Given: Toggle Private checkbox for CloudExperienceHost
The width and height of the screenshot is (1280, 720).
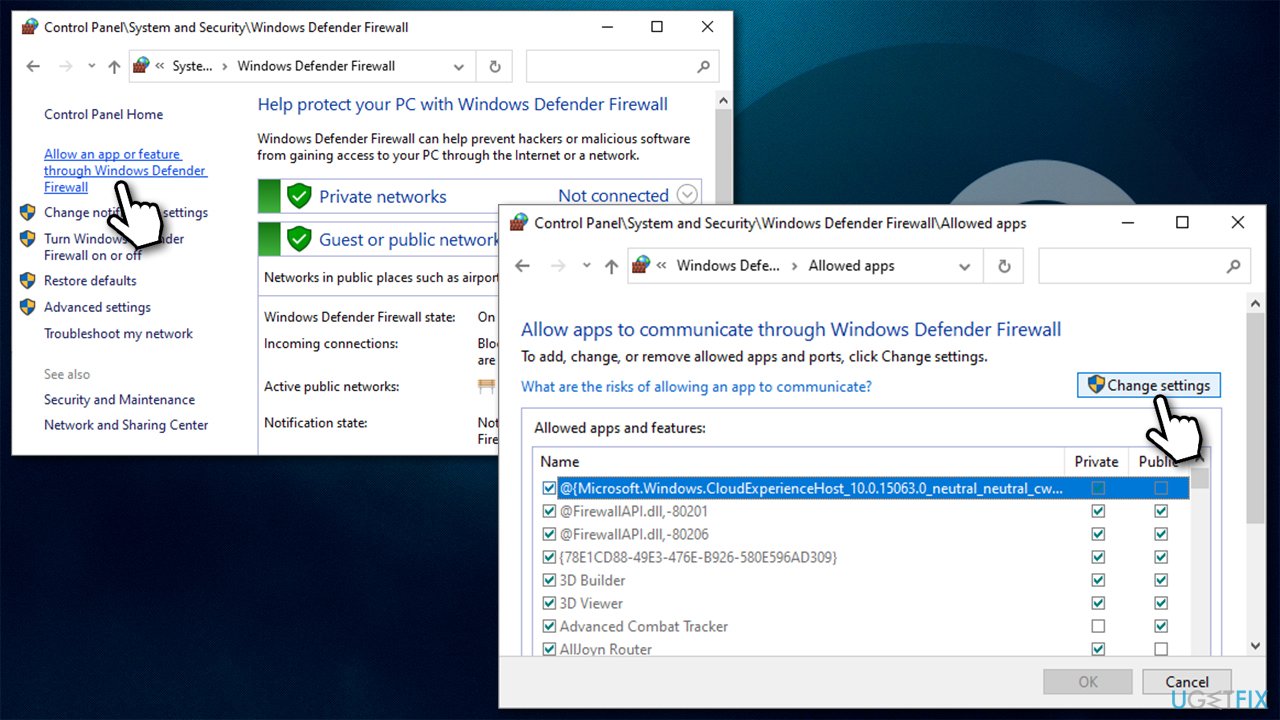Looking at the screenshot, I should pyautogui.click(x=1099, y=488).
